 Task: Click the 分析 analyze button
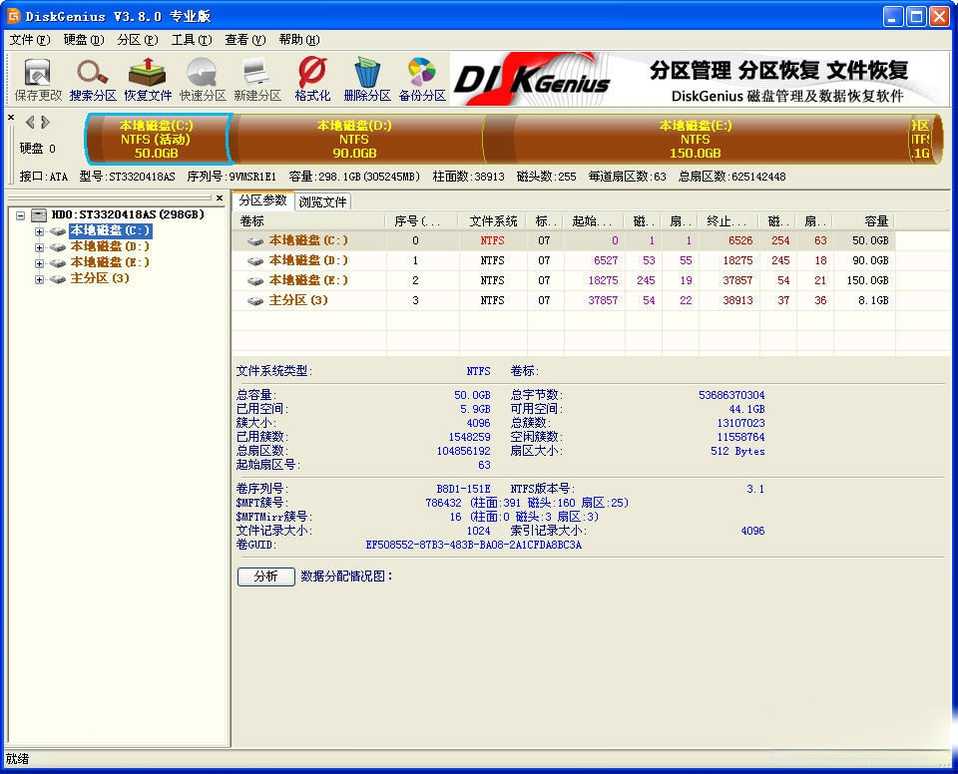266,576
